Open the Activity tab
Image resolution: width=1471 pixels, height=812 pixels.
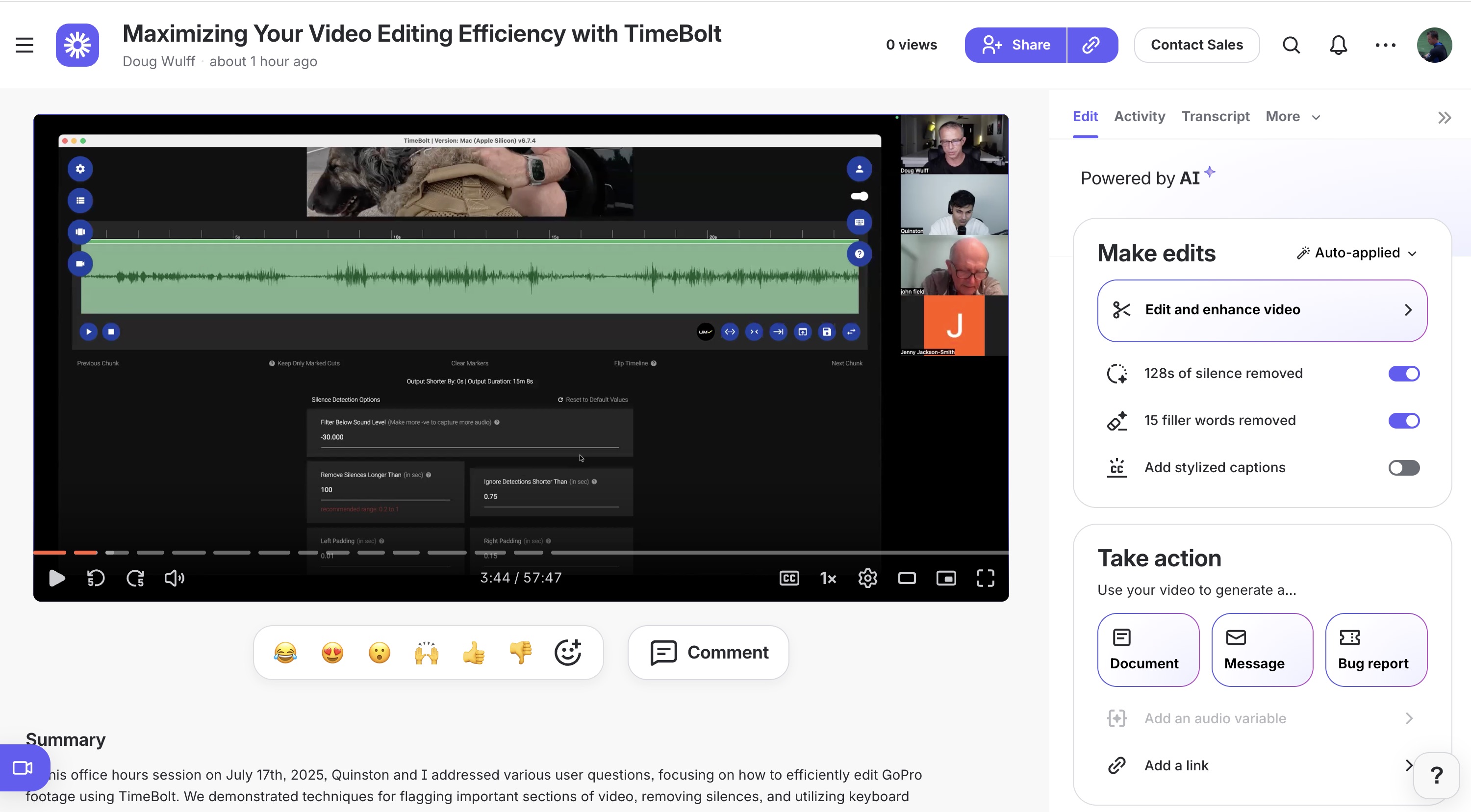1139,117
